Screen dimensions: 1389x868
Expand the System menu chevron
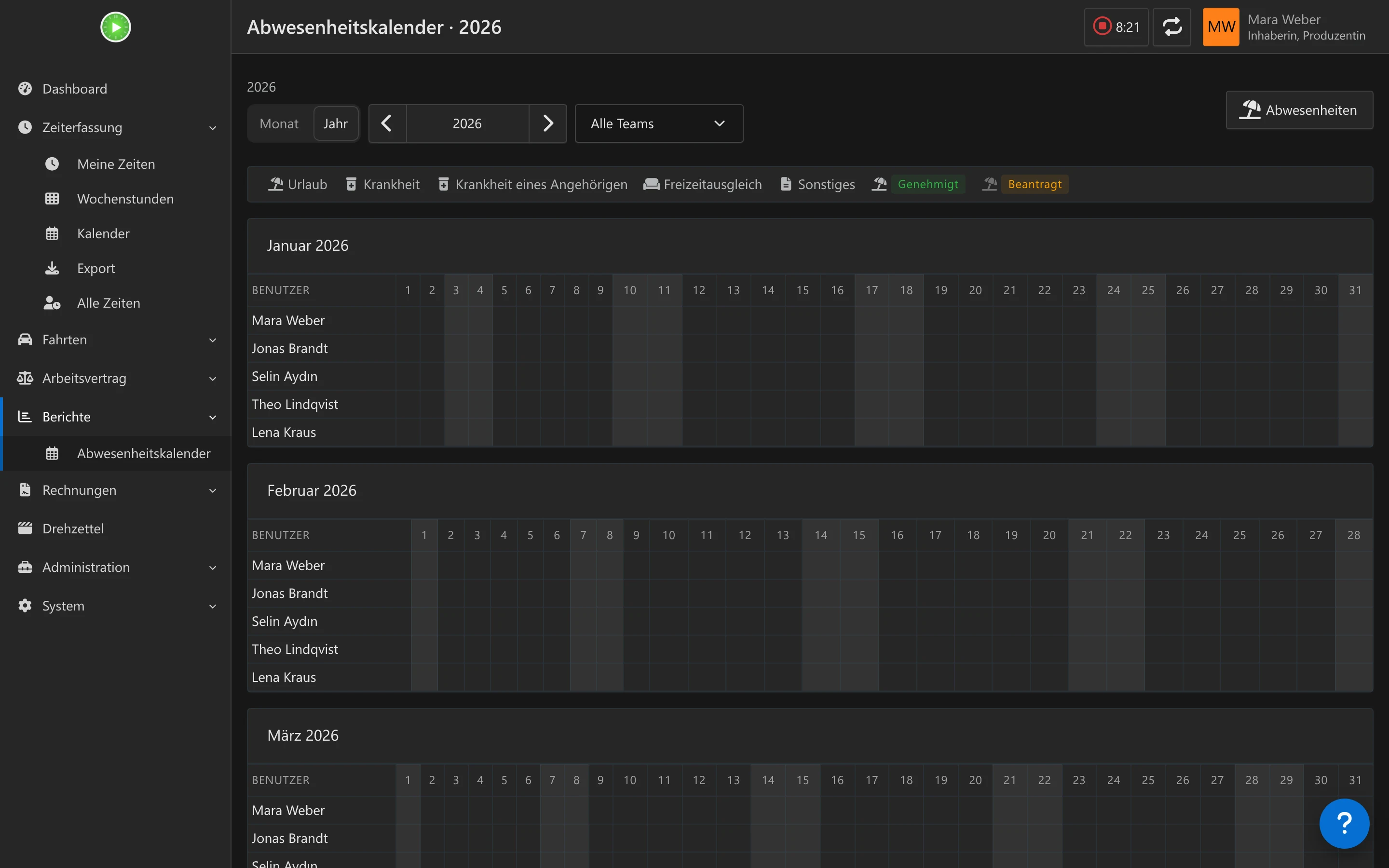[212, 606]
